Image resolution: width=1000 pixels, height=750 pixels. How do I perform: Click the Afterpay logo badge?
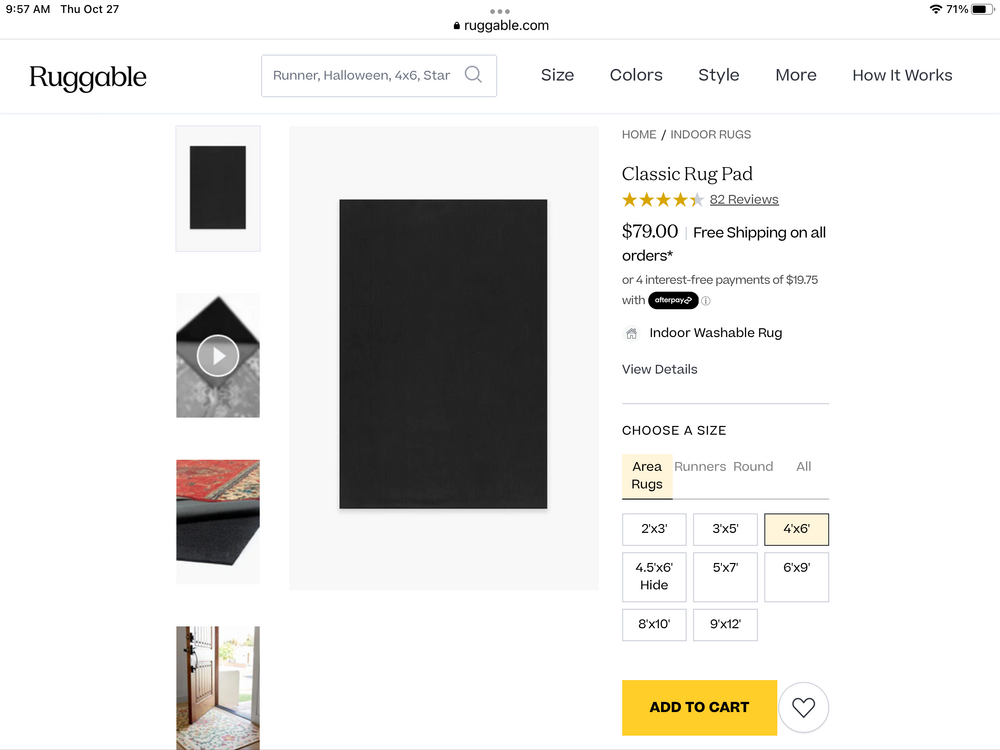673,300
